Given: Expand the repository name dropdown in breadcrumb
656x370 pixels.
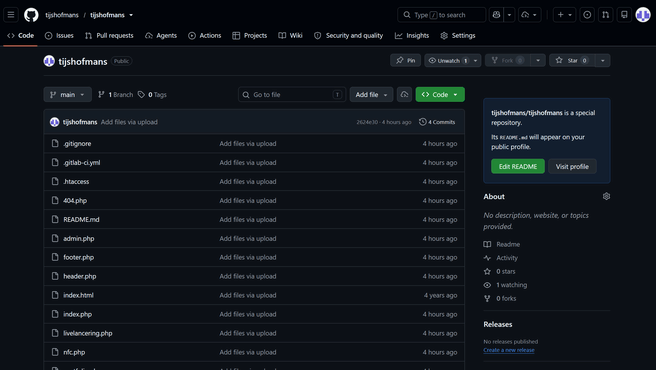Looking at the screenshot, I should pos(131,15).
